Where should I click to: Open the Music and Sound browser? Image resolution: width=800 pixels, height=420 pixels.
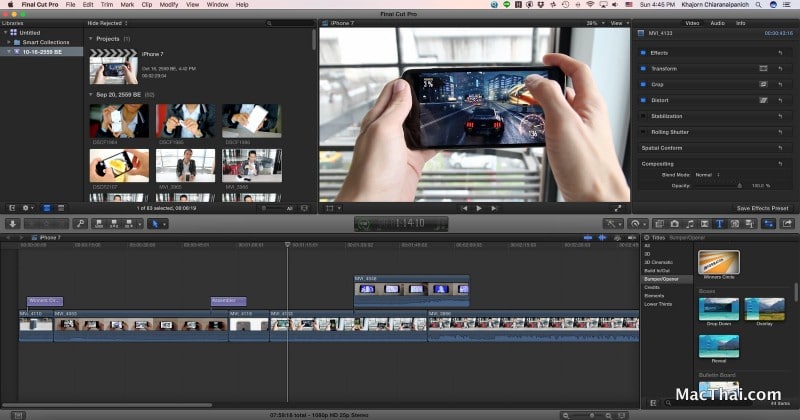[x=690, y=224]
